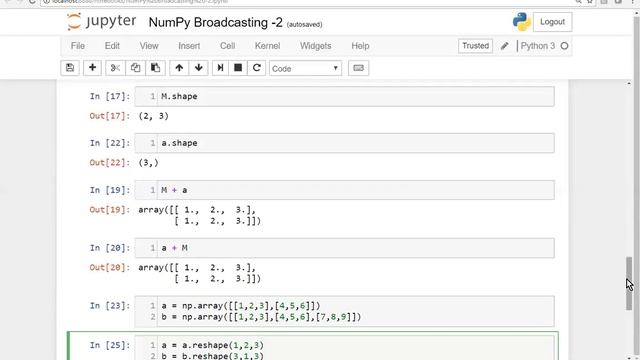This screenshot has width=640, height=360.
Task: Paste cells below icon
Action: point(155,68)
